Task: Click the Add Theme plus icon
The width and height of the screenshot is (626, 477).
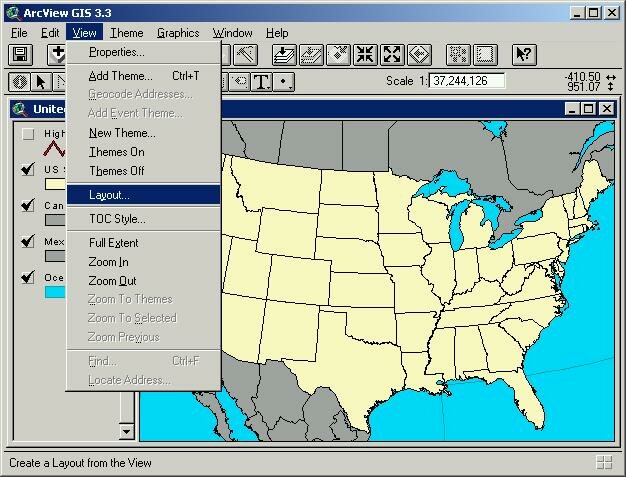Action: pos(57,55)
